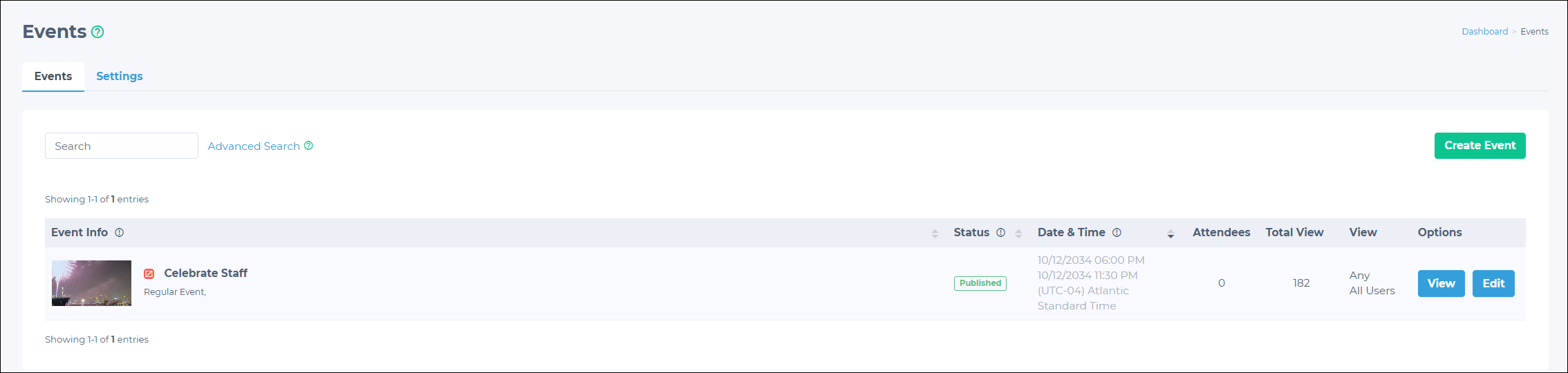
Task: Click the Edit button for Celebrate Staff
Action: (1493, 283)
